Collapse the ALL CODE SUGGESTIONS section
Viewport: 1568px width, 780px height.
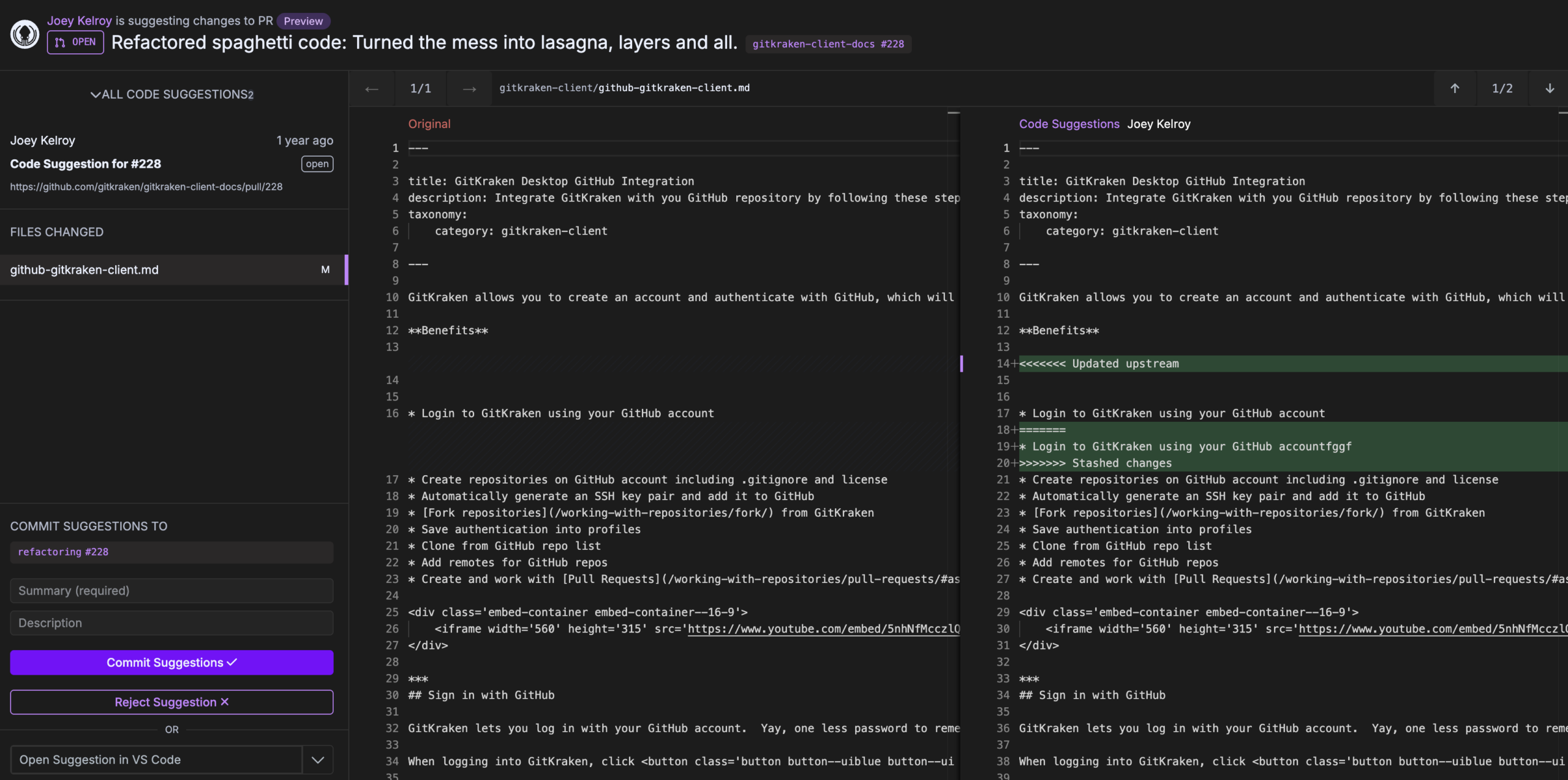[x=95, y=94]
